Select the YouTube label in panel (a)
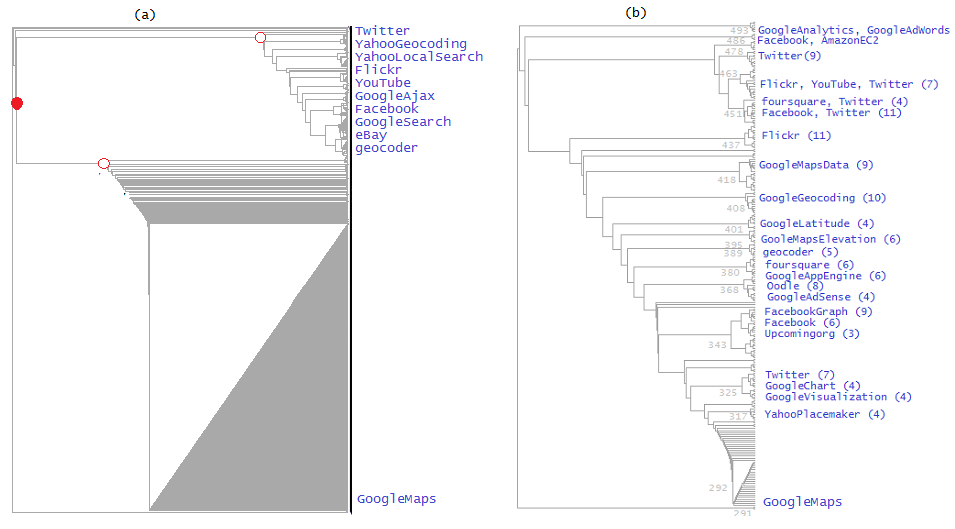 pyautogui.click(x=383, y=83)
